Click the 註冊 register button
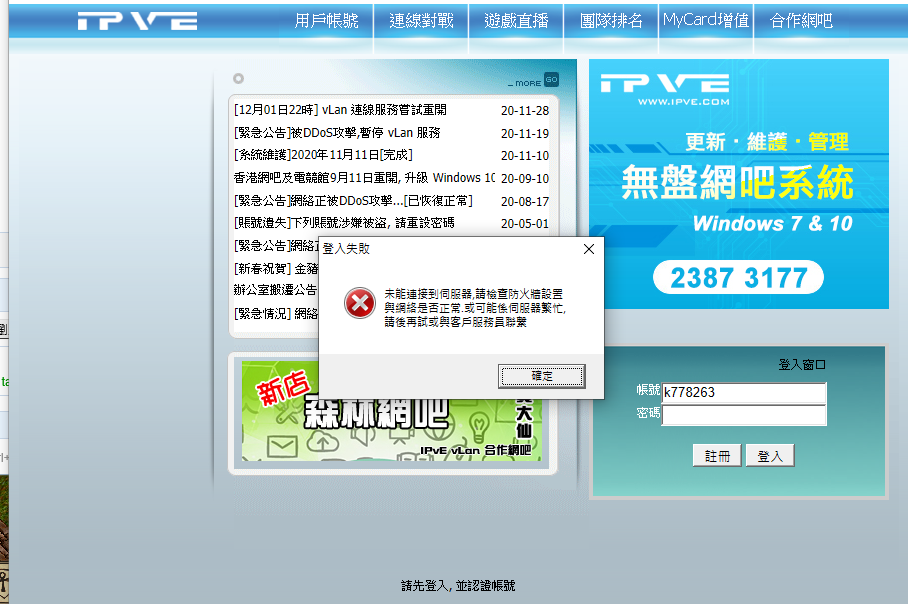Viewport: 908px width, 604px height. tap(717, 456)
